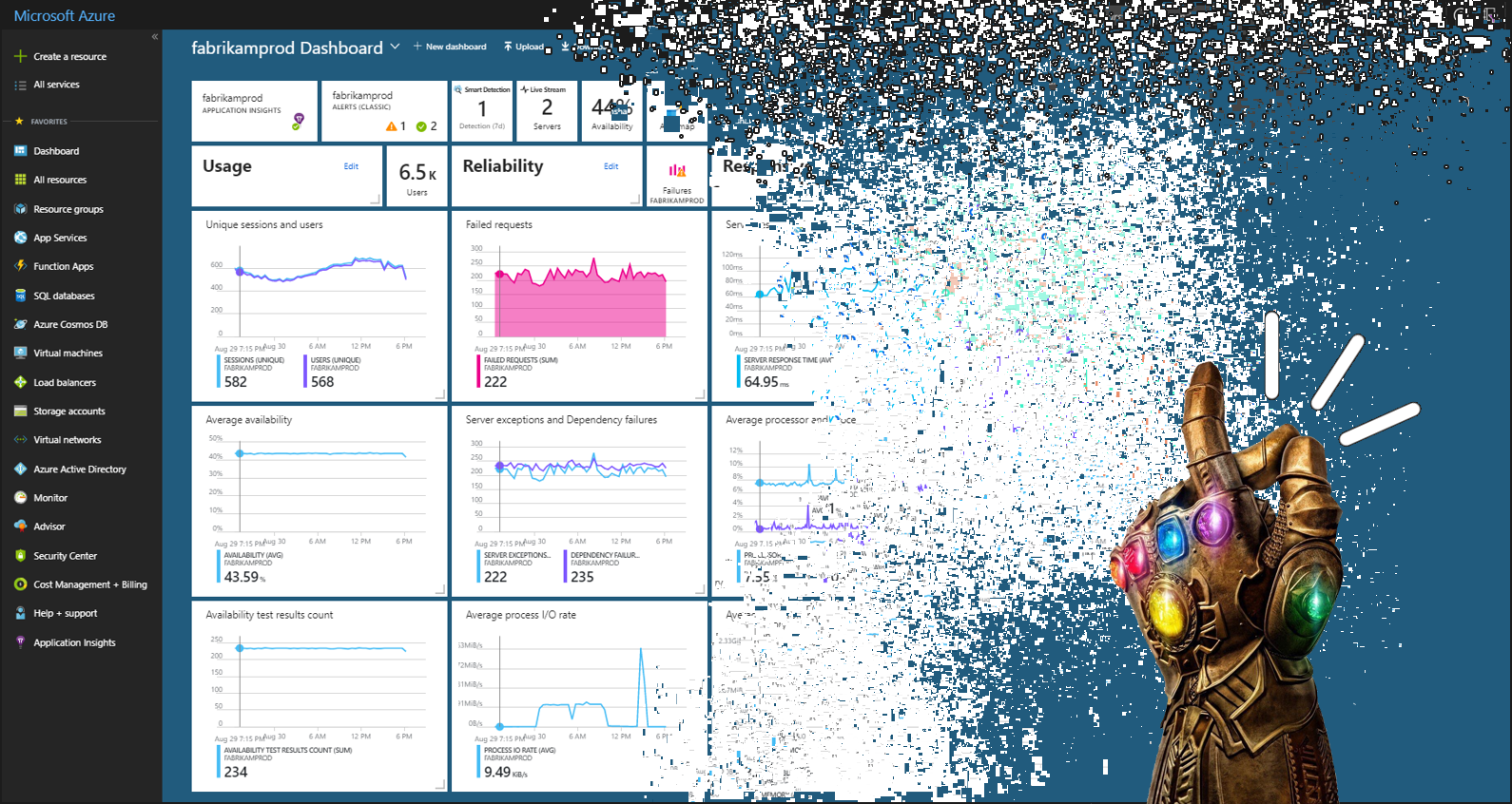Screen dimensions: 1512x804
Task: Open the fabrikamprod Alerts (Classic) tile
Action: click(x=384, y=111)
